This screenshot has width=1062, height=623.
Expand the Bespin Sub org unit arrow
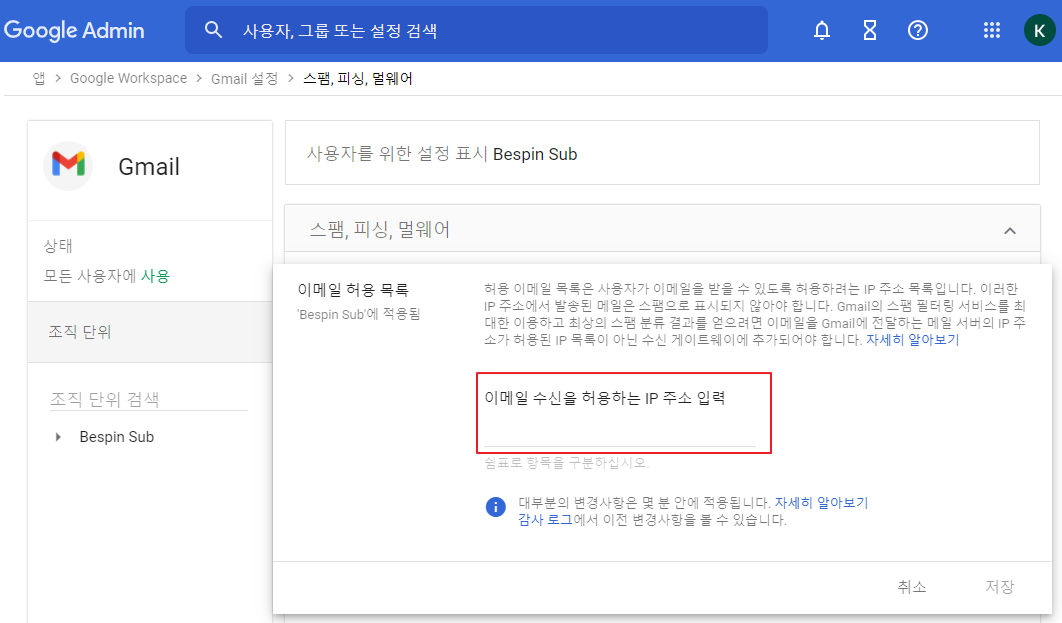tap(58, 437)
